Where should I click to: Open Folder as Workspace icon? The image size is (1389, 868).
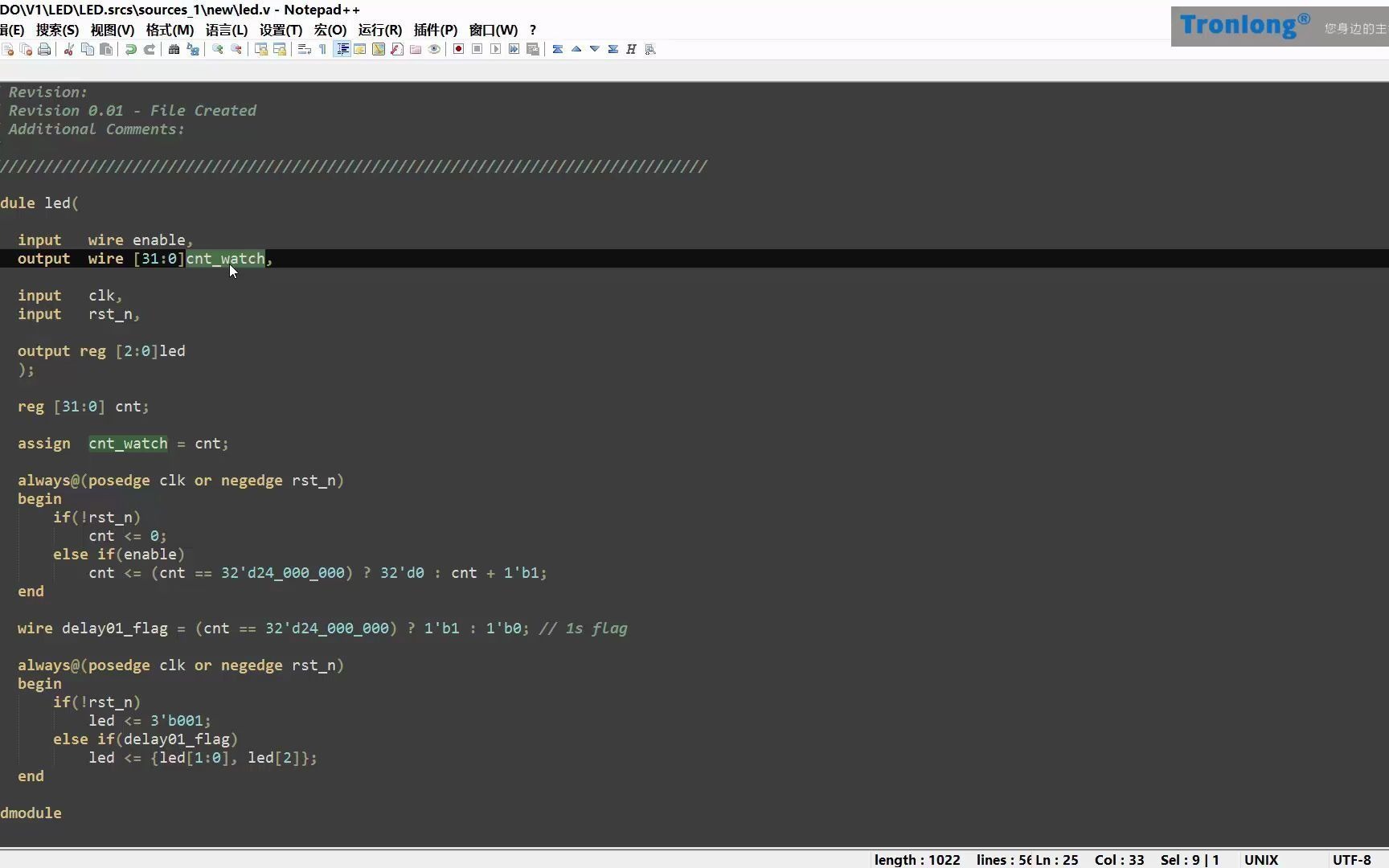pos(416,50)
